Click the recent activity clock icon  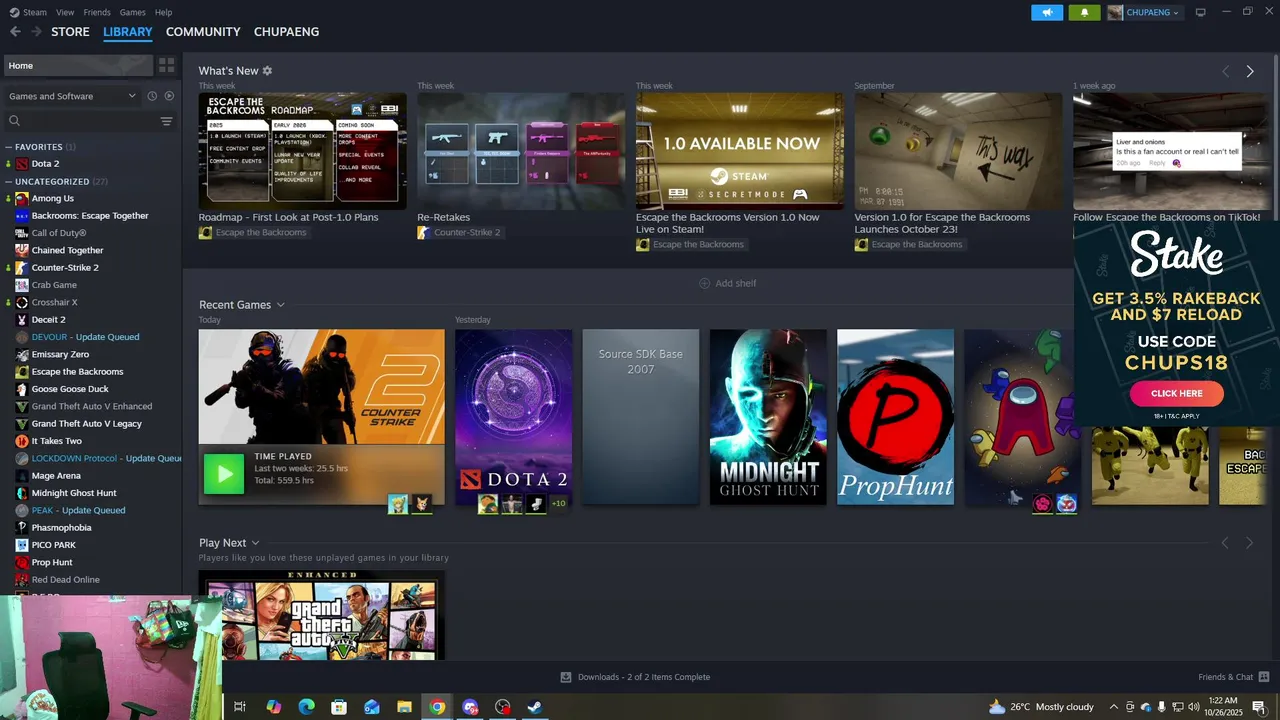[x=152, y=96]
